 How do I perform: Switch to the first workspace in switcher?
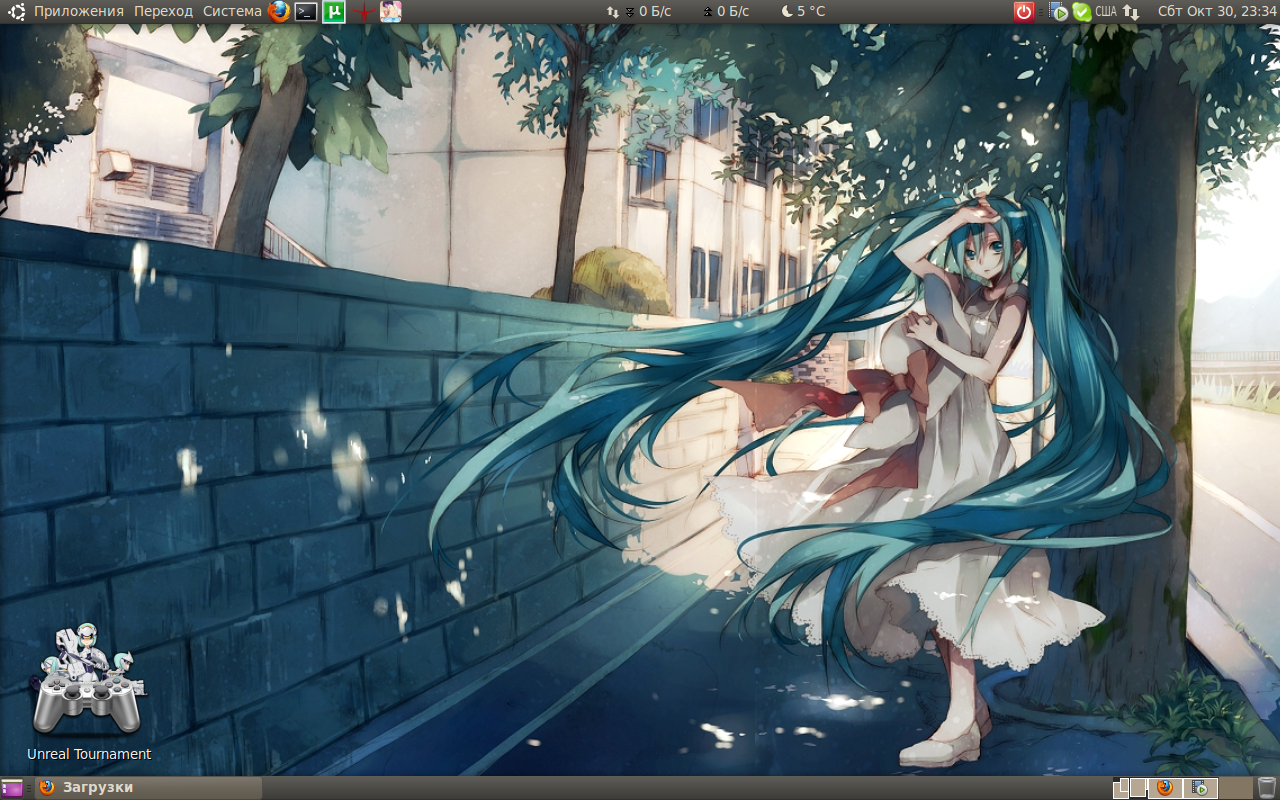[x=1130, y=788]
